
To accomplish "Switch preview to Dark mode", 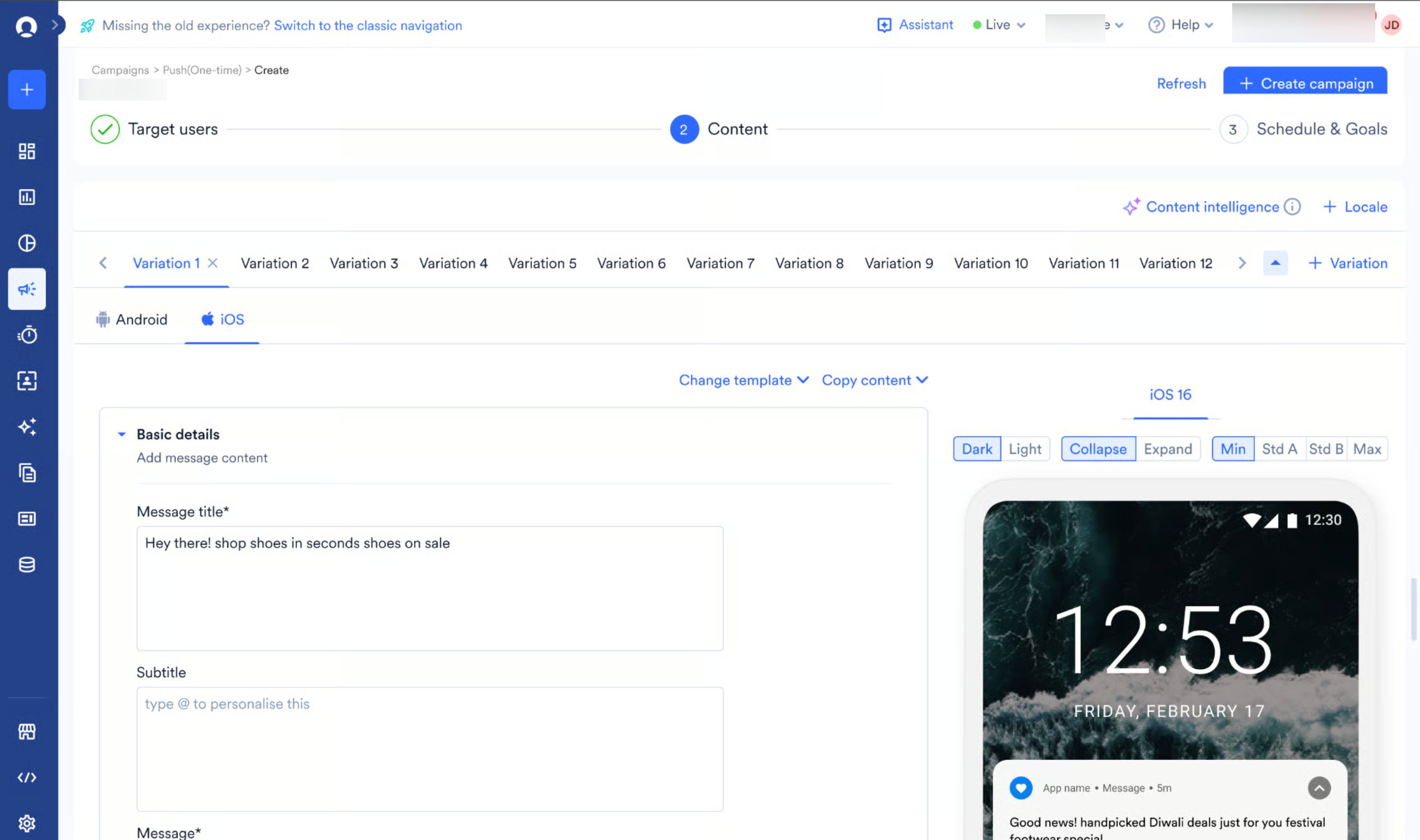I will [x=977, y=449].
